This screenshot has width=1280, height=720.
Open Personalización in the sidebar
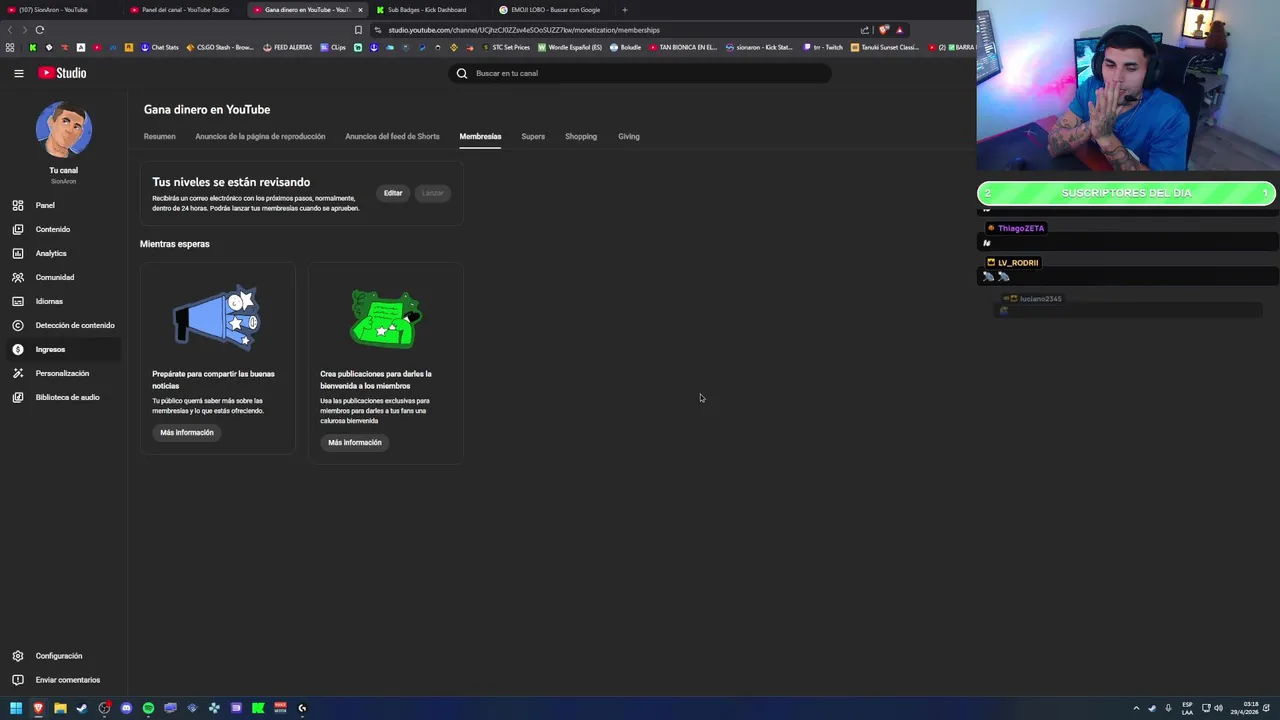point(61,373)
